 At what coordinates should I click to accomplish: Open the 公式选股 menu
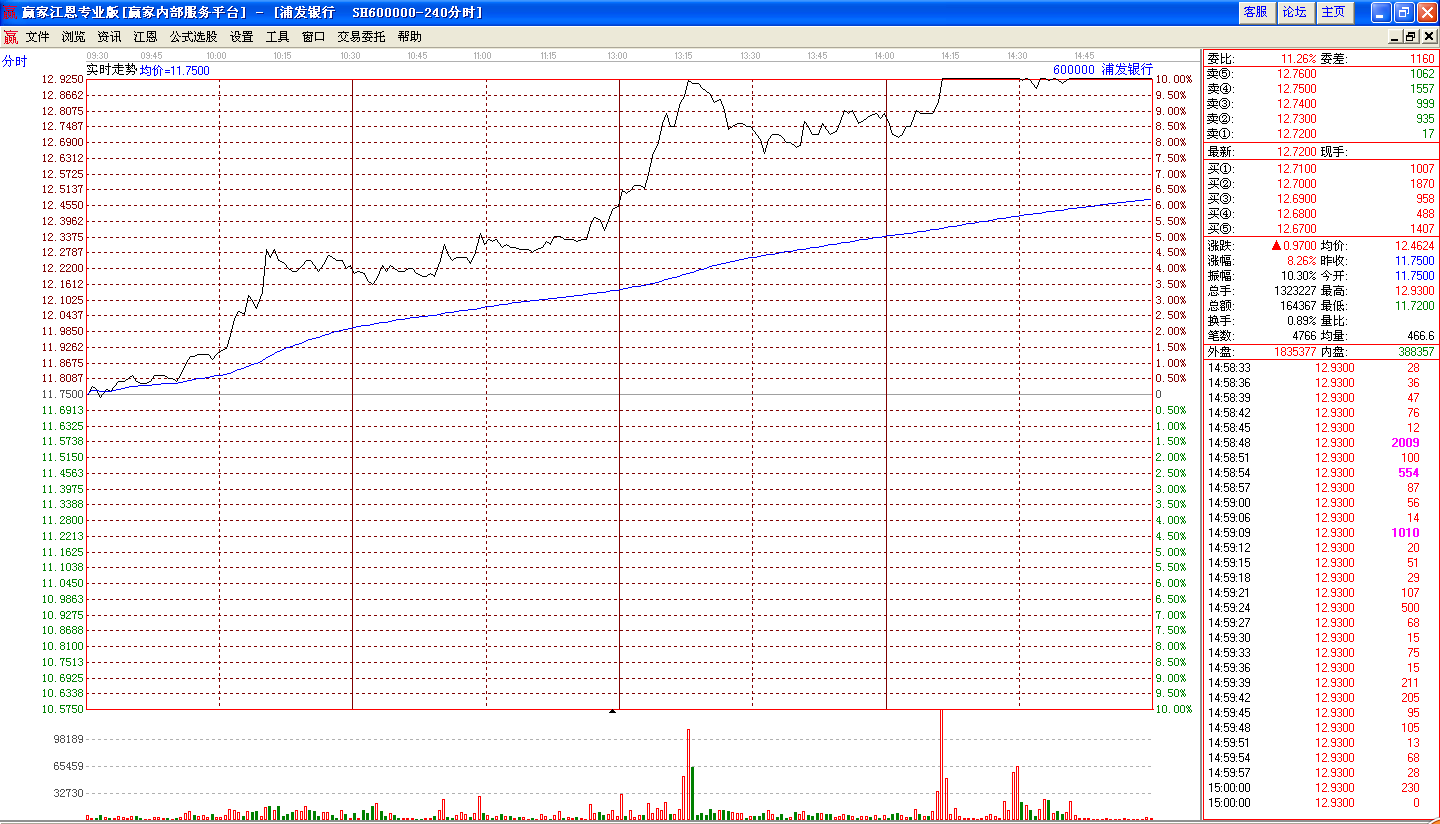click(x=193, y=37)
